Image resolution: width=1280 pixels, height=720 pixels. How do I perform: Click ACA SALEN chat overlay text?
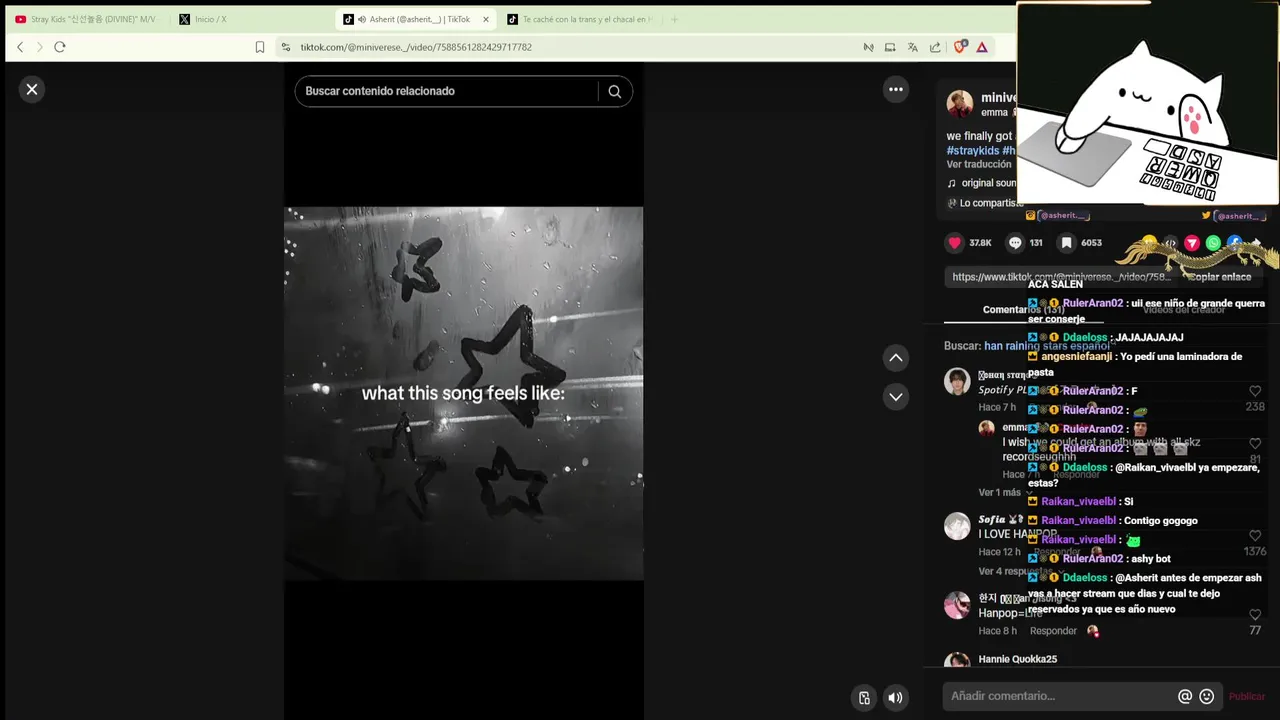1055,284
